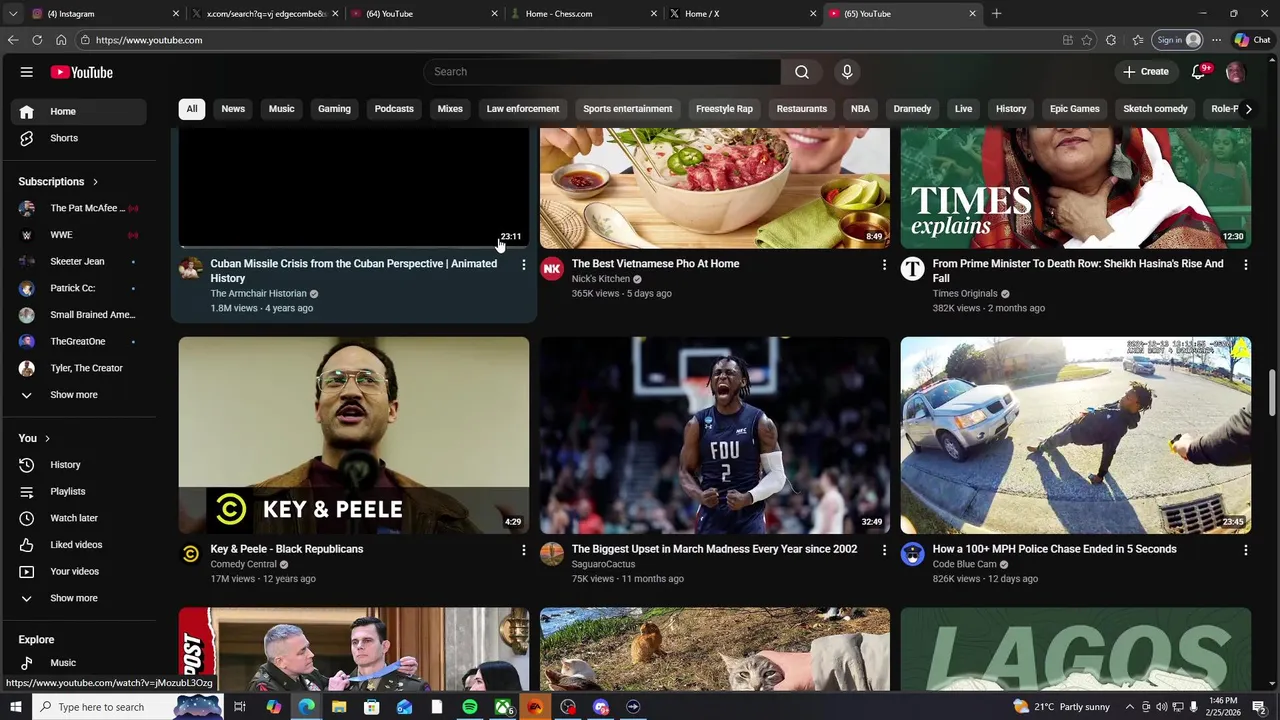Expand the Subscriptions heading chevron
Viewport: 1280px width, 720px height.
[x=95, y=182]
